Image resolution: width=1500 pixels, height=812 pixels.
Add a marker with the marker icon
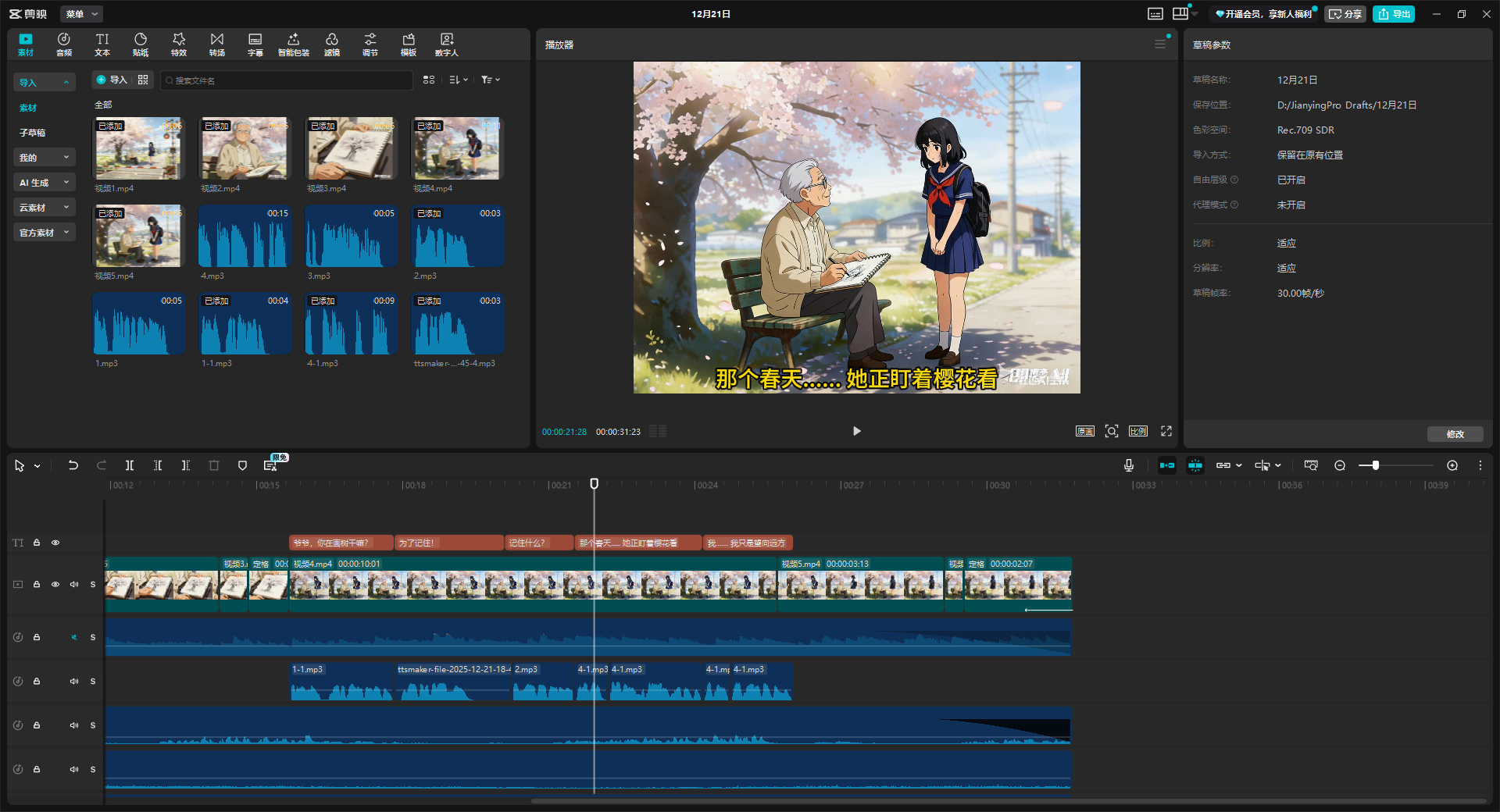pos(242,465)
